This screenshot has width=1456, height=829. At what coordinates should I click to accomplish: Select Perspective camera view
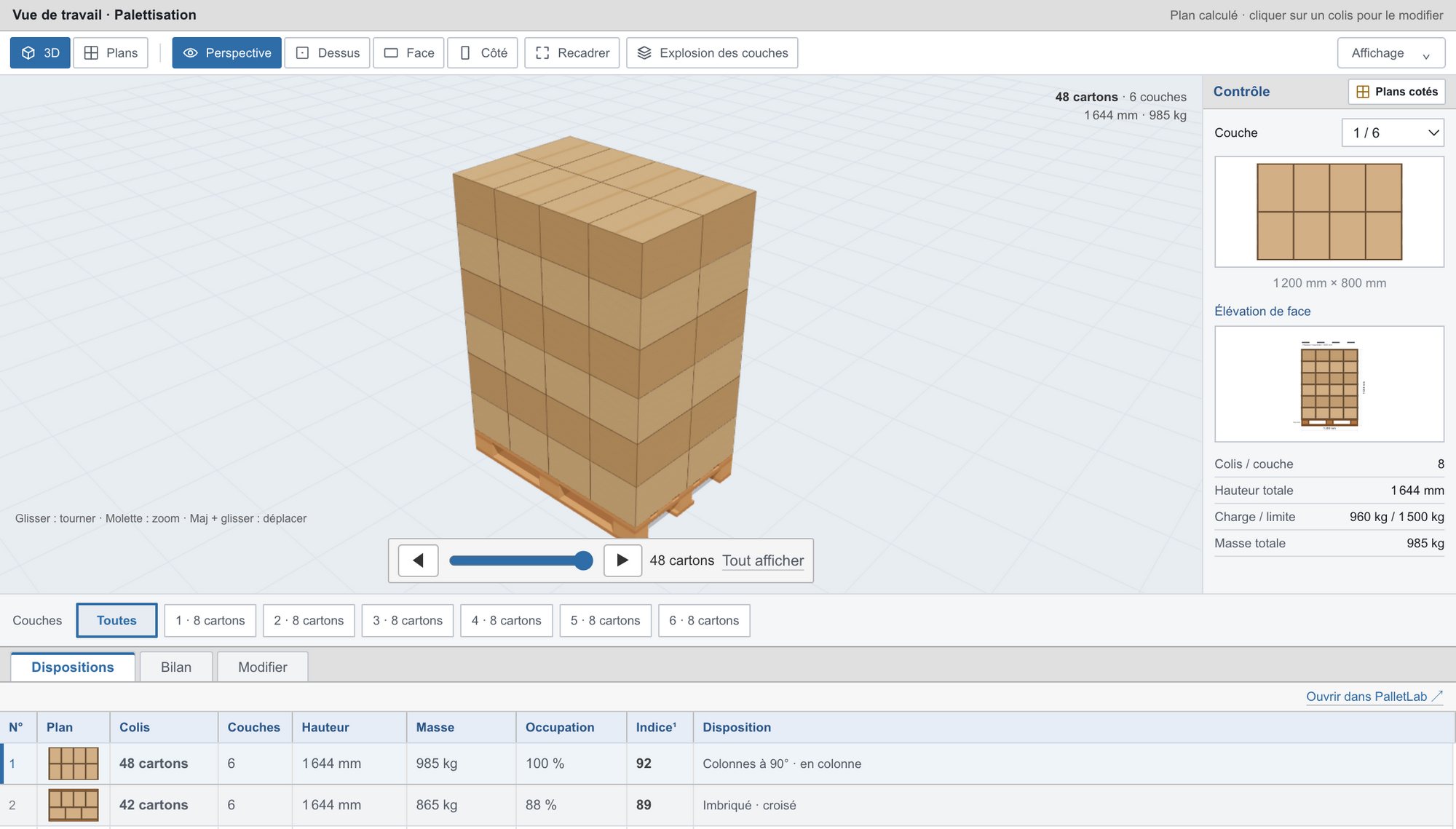click(227, 53)
